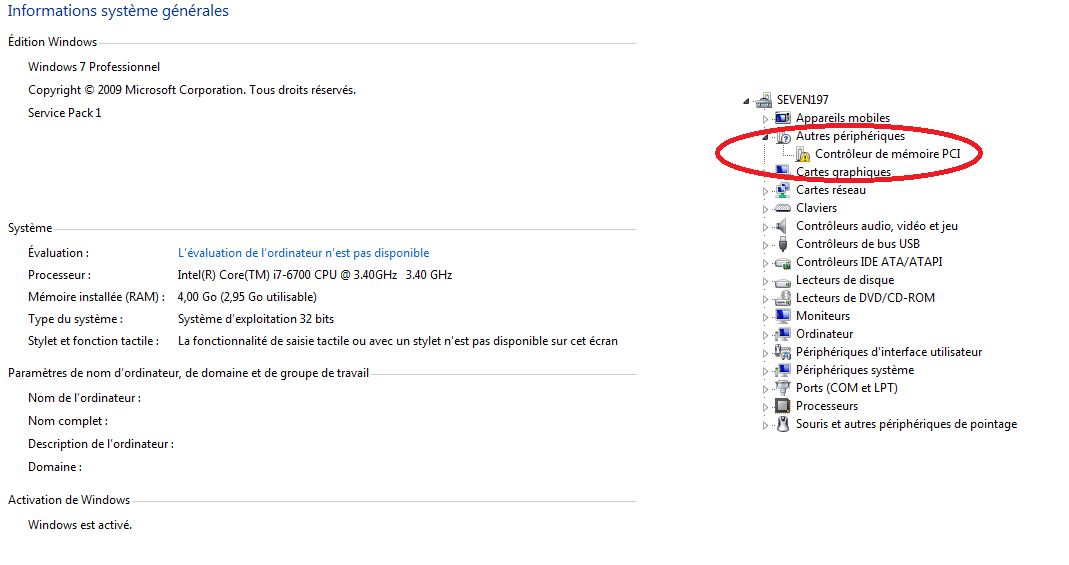Expand the Appareils mobiles node arrow

[x=765, y=119]
